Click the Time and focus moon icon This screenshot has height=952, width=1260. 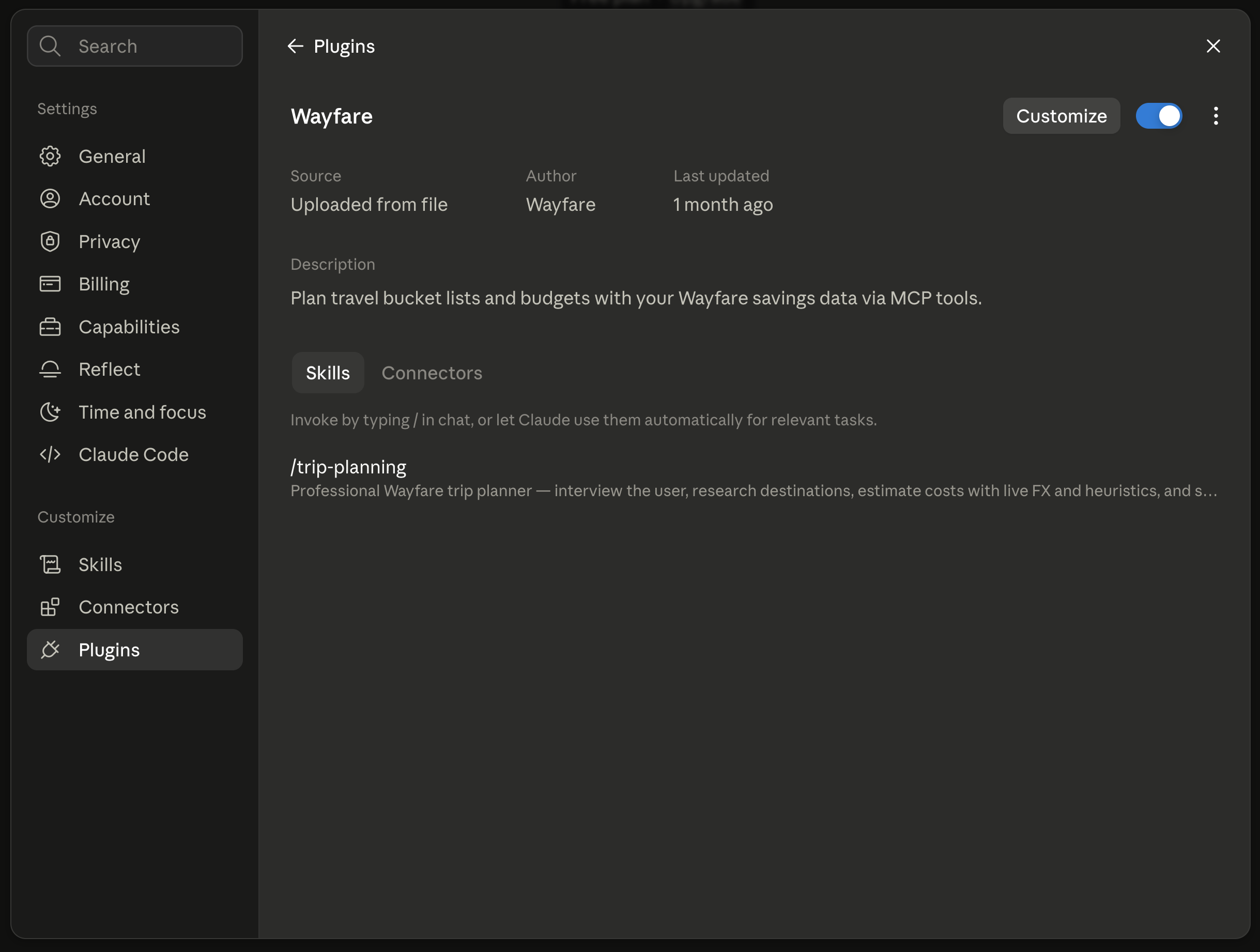pyautogui.click(x=50, y=412)
